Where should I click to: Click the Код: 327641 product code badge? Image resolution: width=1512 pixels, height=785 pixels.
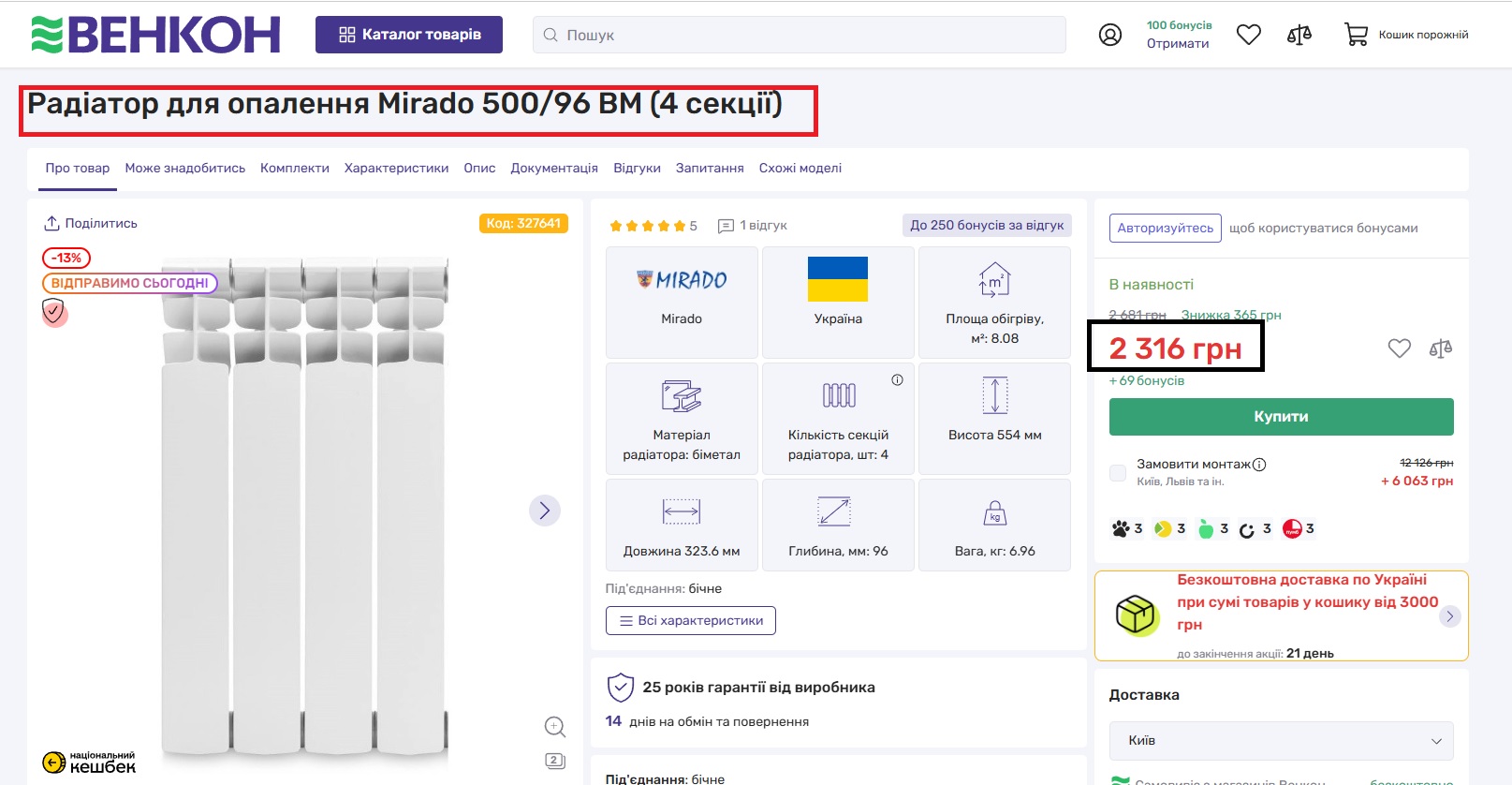tap(523, 223)
